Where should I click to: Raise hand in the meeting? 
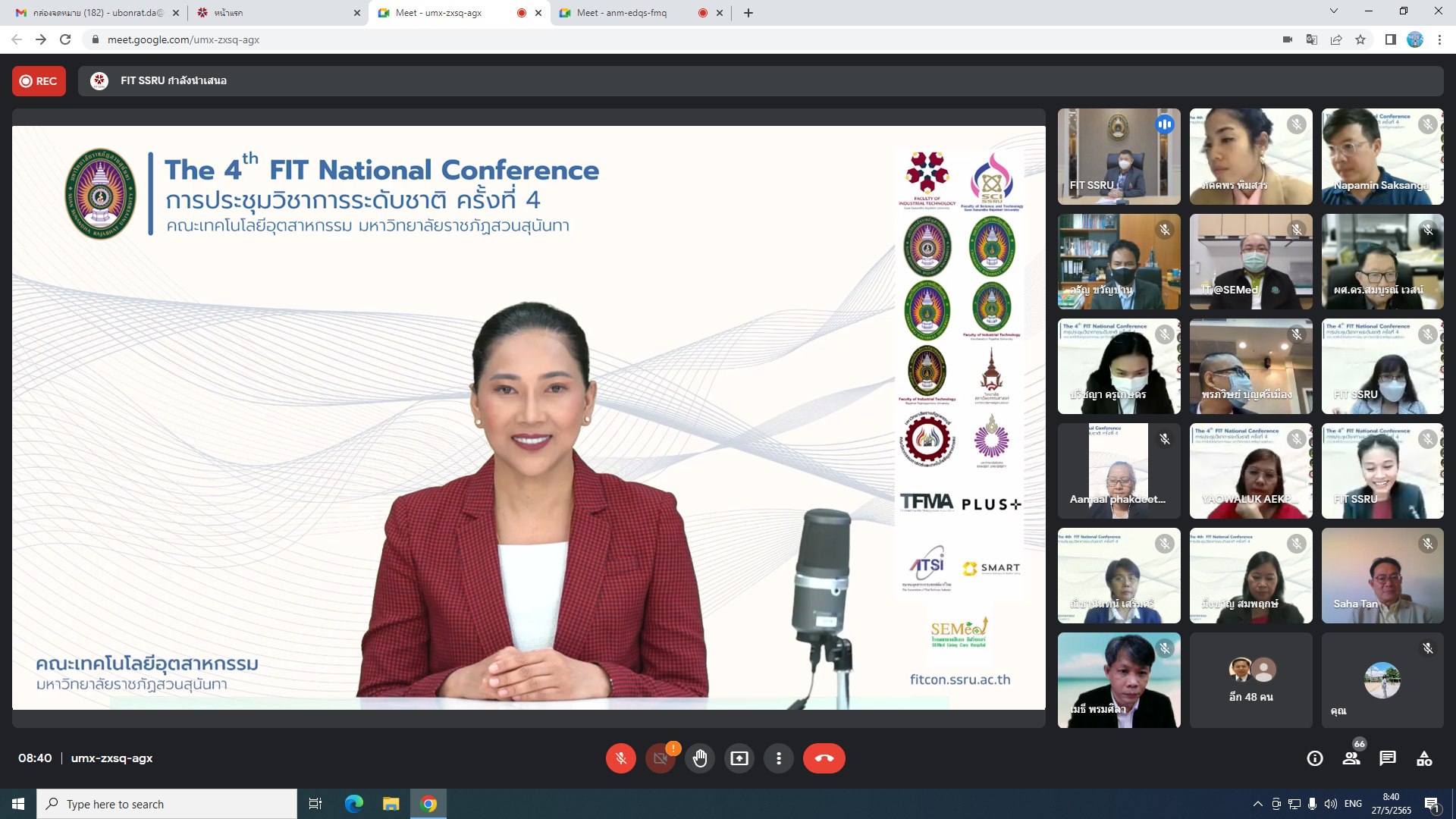click(699, 758)
